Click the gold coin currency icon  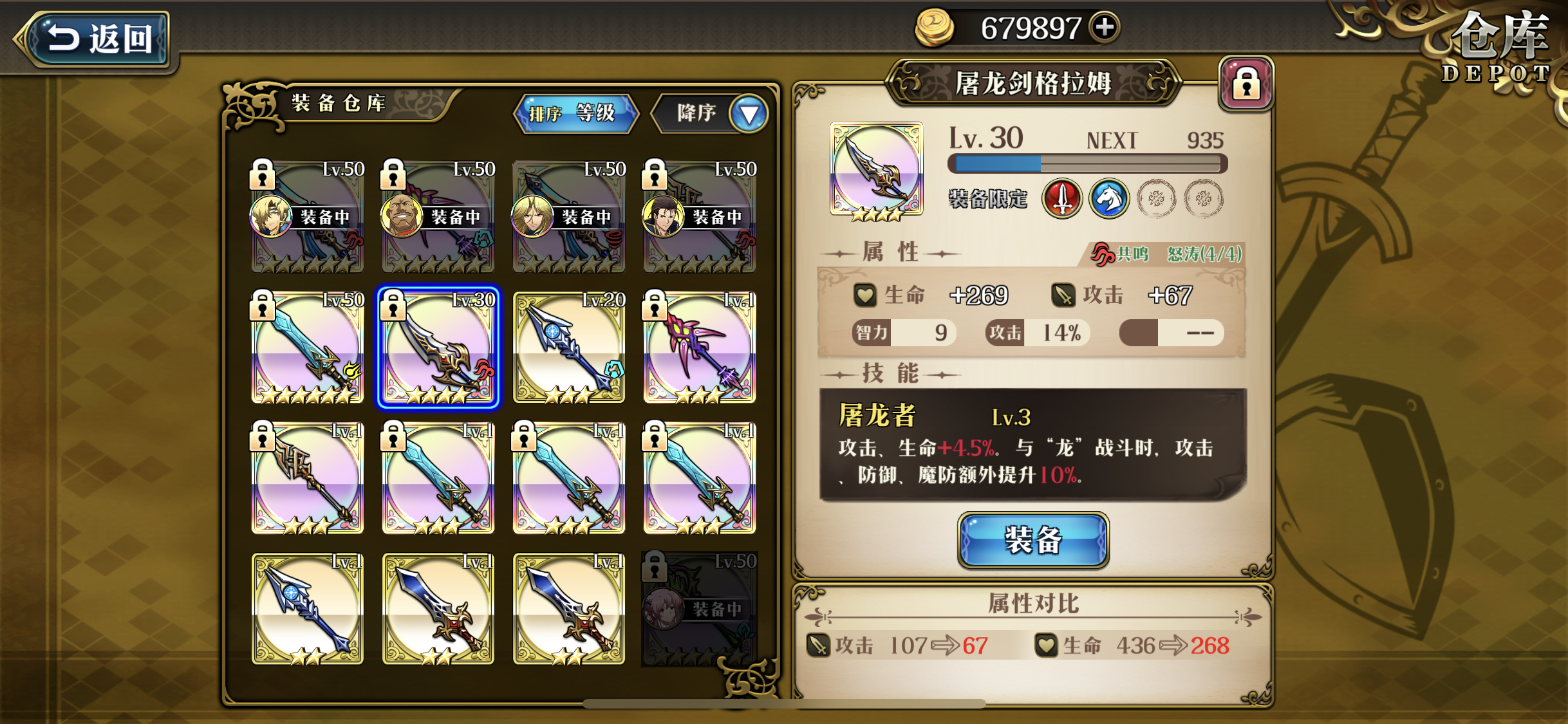(934, 28)
